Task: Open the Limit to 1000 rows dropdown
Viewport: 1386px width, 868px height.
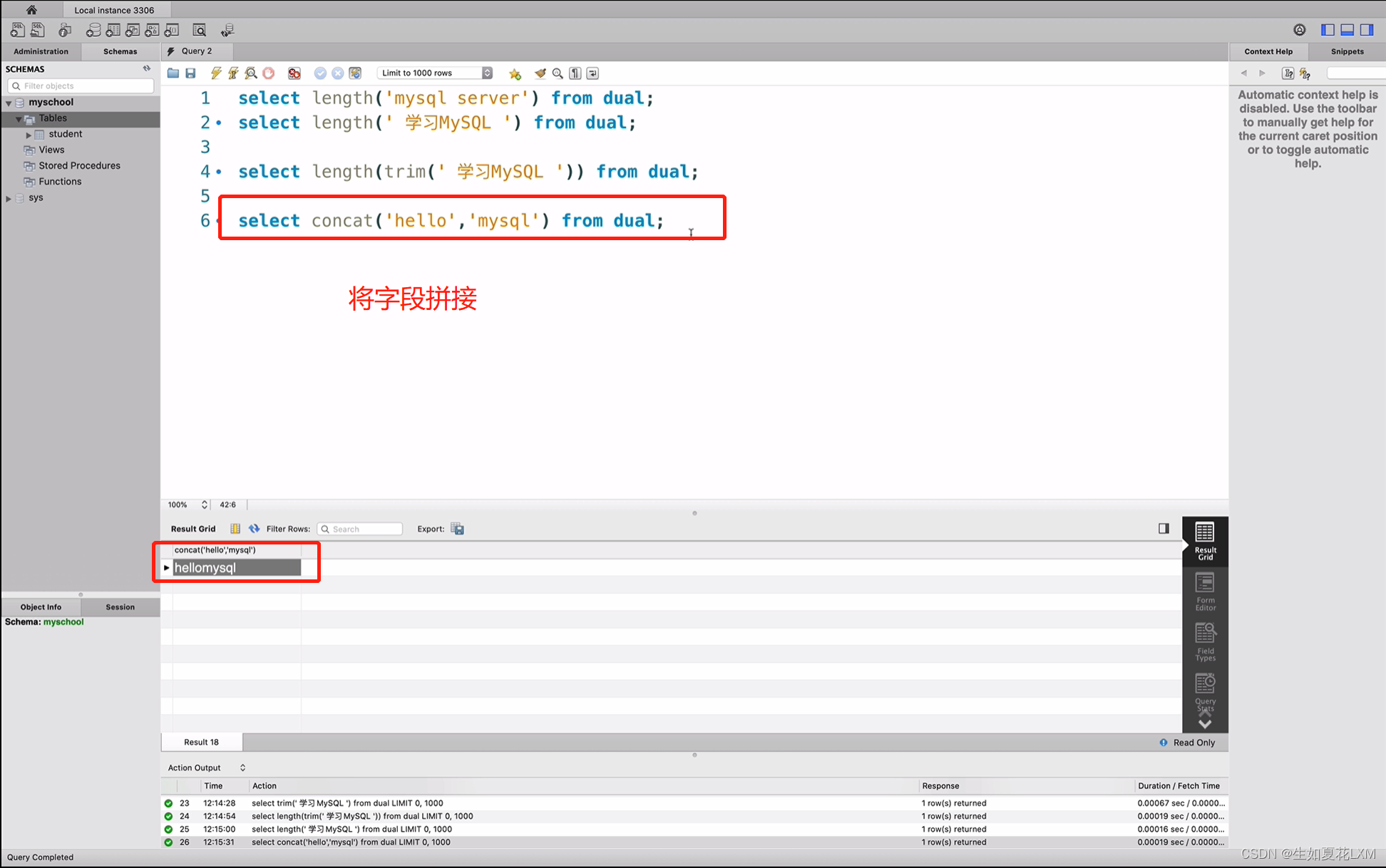Action: click(487, 72)
